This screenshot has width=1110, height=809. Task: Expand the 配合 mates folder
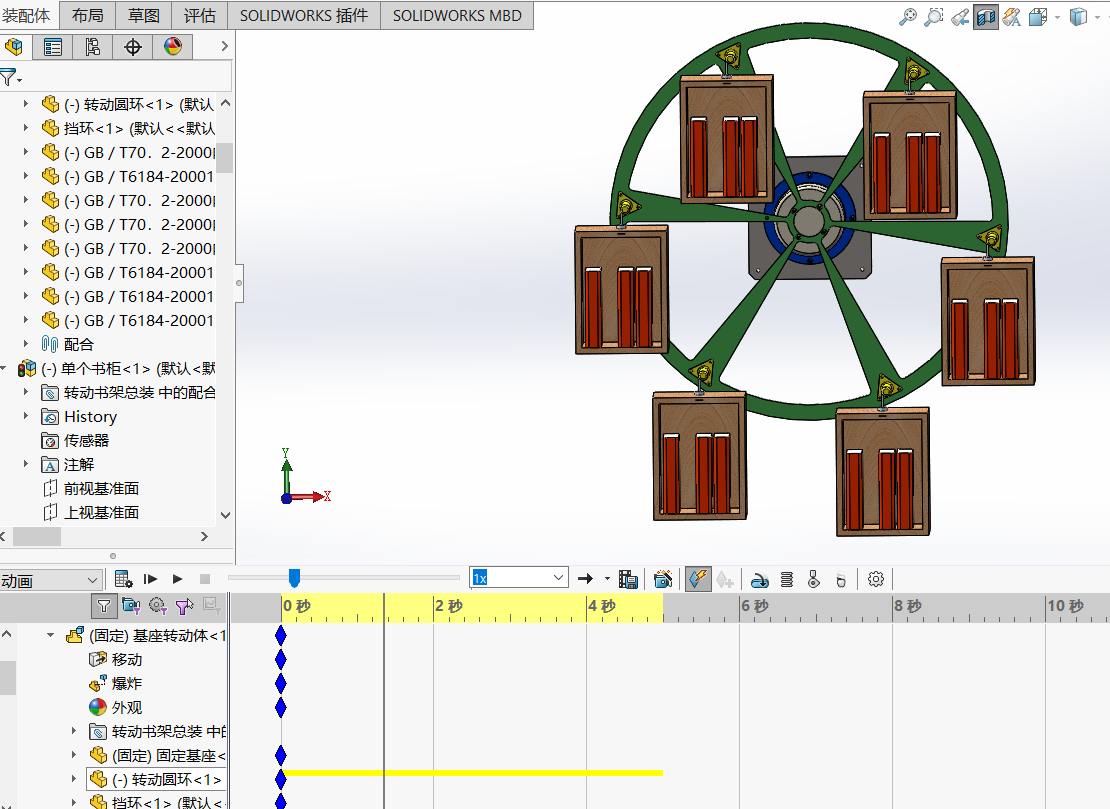click(x=26, y=344)
